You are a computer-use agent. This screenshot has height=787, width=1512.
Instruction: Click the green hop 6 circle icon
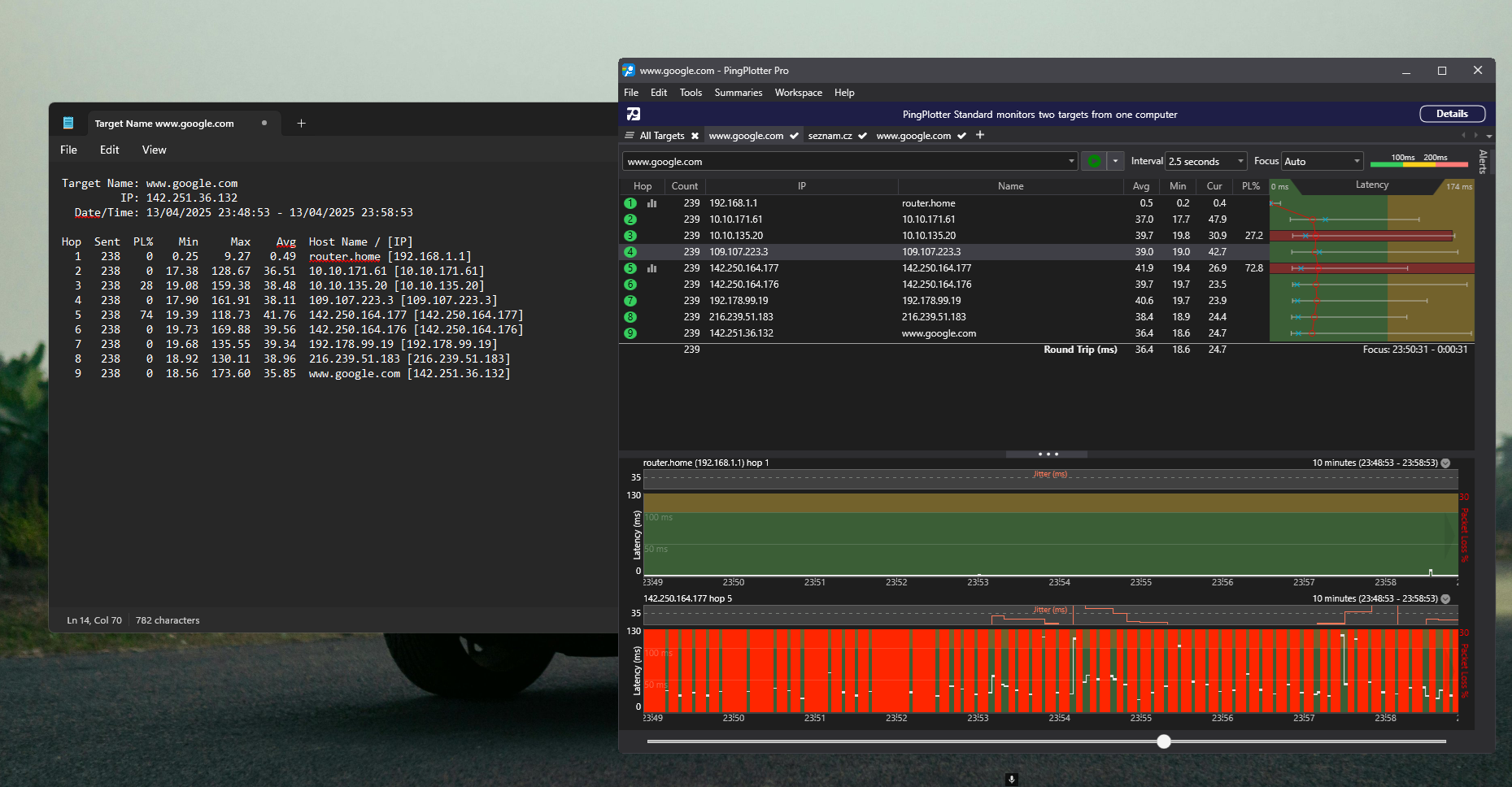[x=630, y=285]
